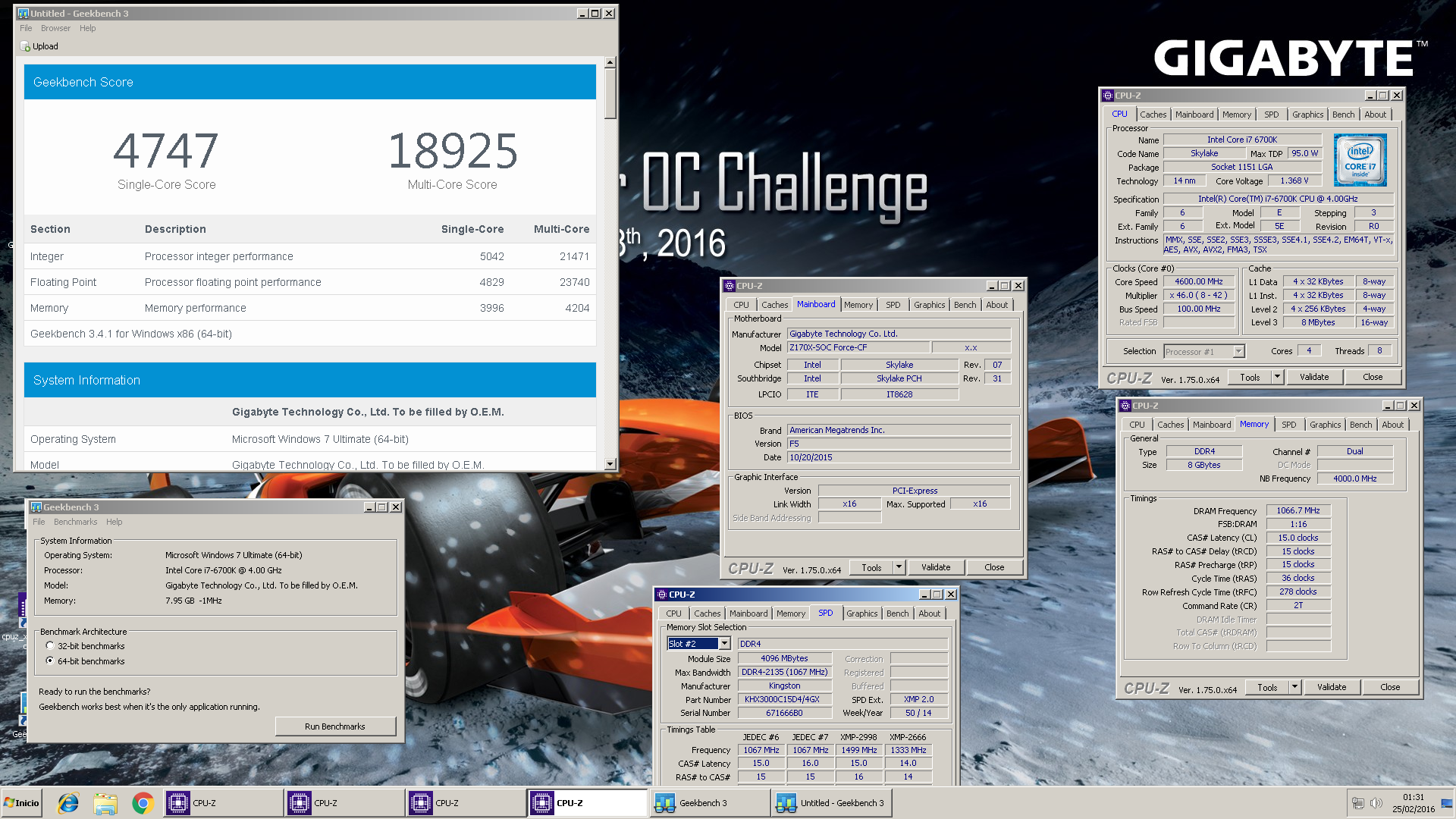Open Memory tab in SPD CPU-Z window
Image resolution: width=1456 pixels, height=819 pixels.
tap(790, 613)
